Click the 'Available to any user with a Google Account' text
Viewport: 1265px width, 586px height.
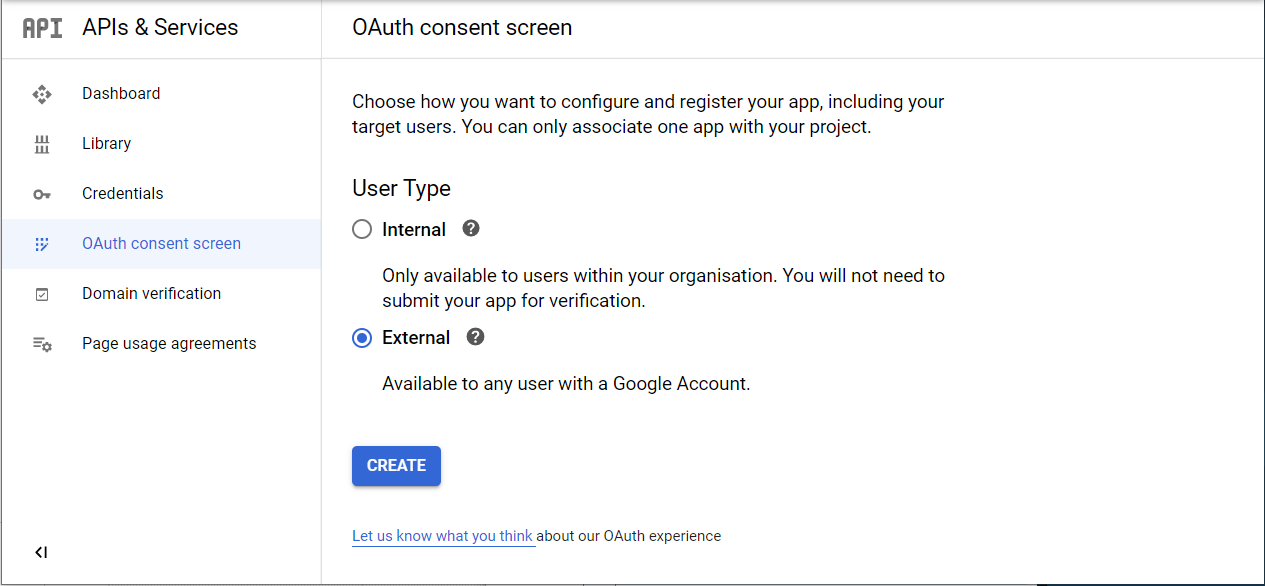566,384
